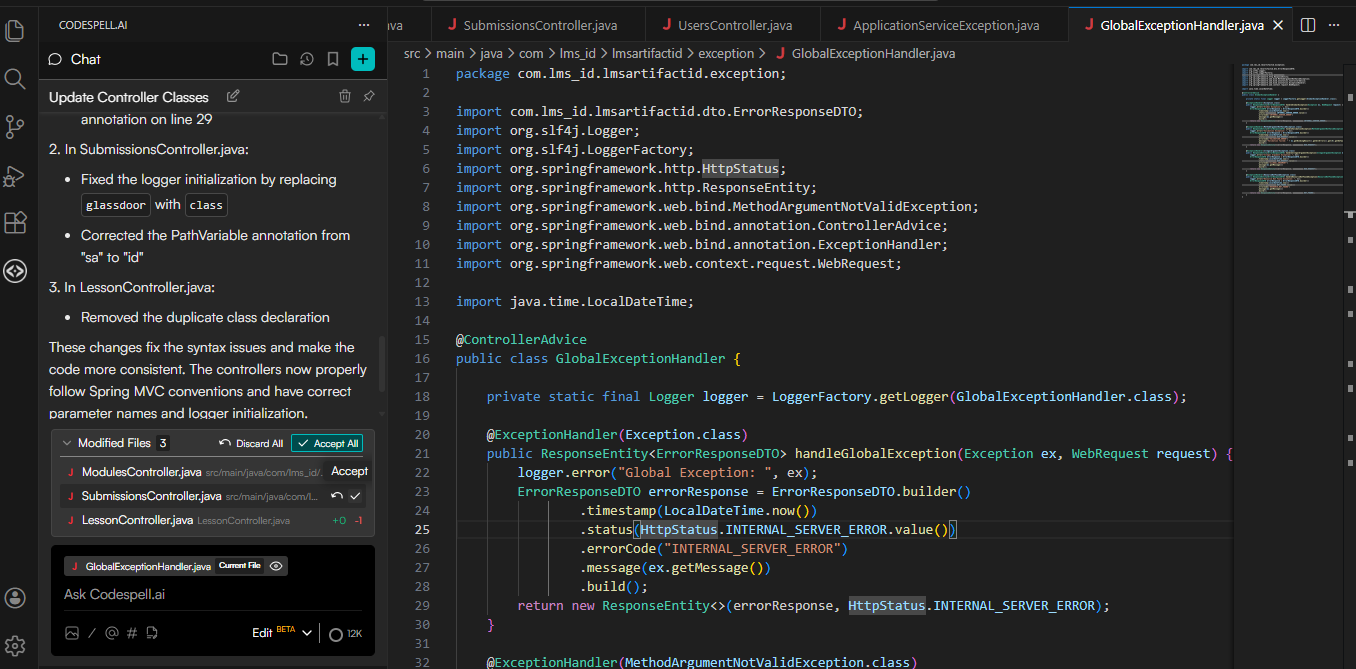Image resolution: width=1356 pixels, height=669 pixels.
Task: Focus the Ask Codespell.ai input field
Action: point(213,594)
